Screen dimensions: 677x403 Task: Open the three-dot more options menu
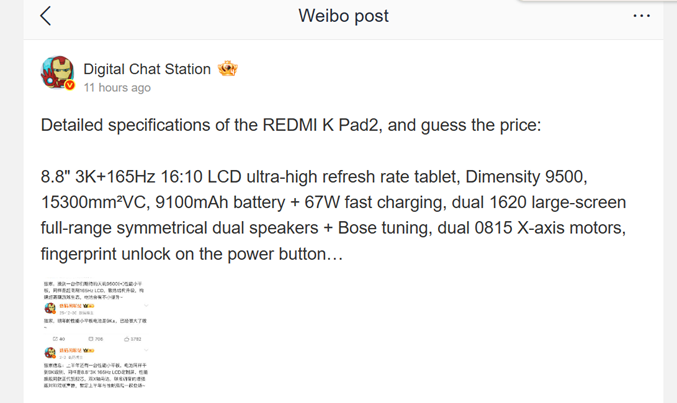click(642, 16)
